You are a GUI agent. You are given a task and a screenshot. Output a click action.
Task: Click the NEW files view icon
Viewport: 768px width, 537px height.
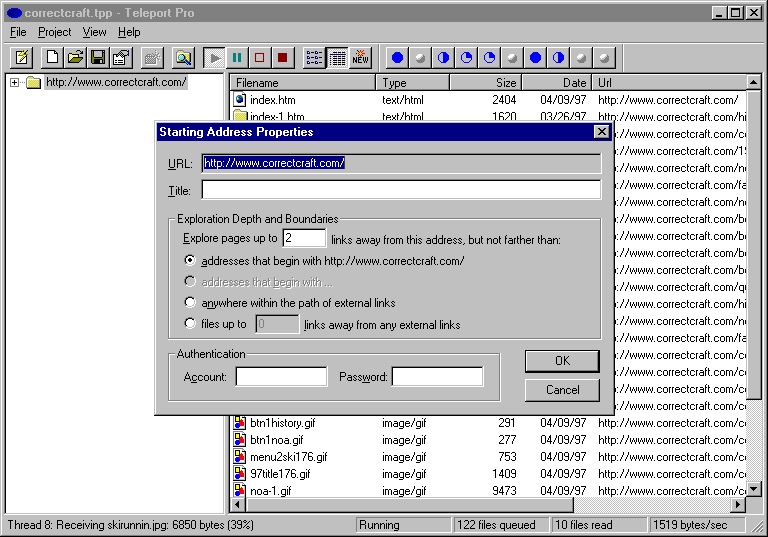point(360,58)
